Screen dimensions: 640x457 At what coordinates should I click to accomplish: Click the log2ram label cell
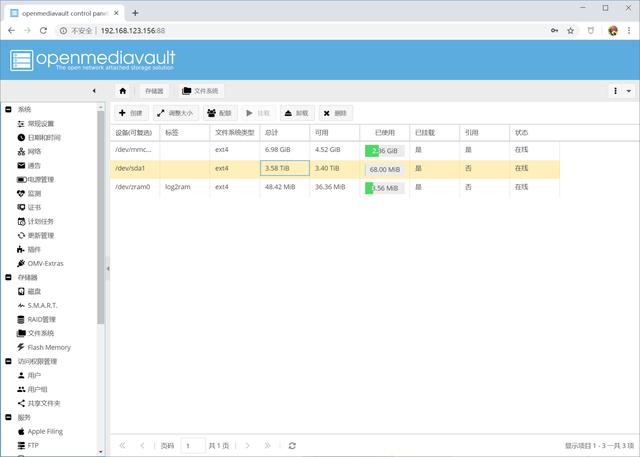(185, 187)
